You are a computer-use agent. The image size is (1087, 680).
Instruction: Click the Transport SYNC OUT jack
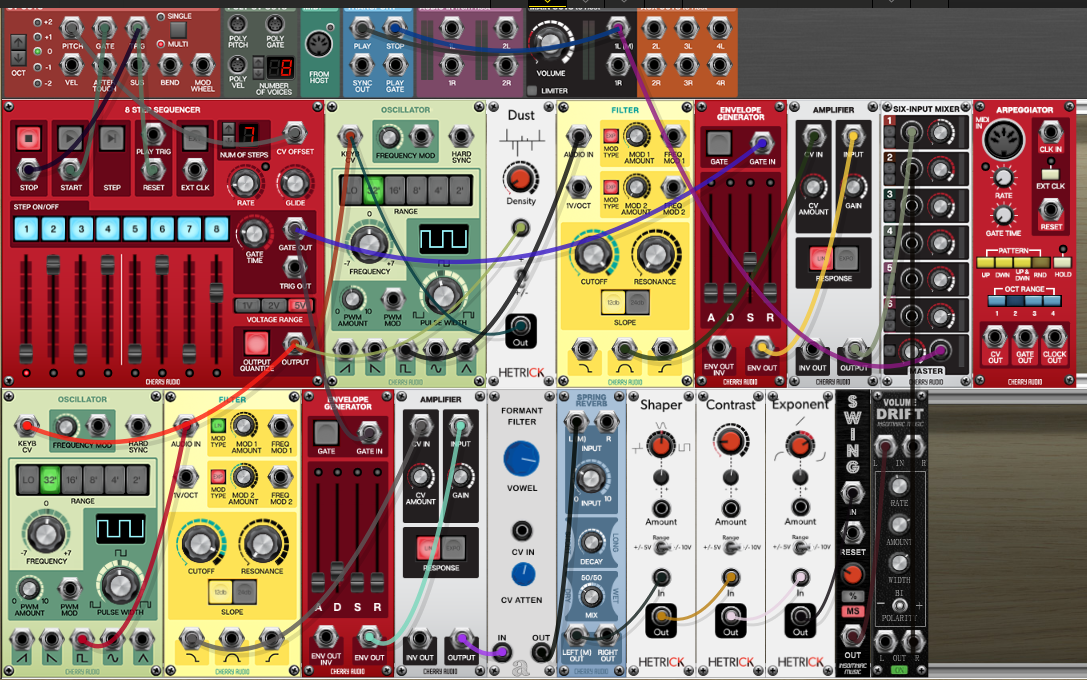(362, 65)
